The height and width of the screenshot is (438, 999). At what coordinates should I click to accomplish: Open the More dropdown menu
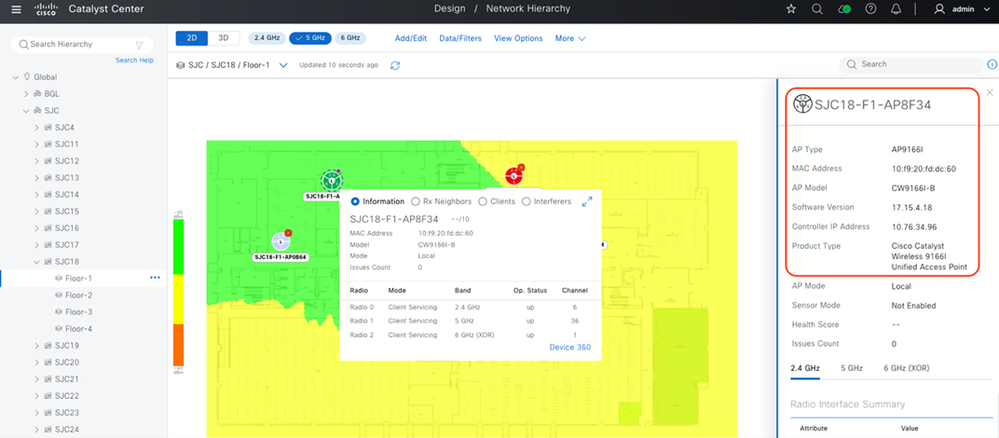(x=570, y=38)
